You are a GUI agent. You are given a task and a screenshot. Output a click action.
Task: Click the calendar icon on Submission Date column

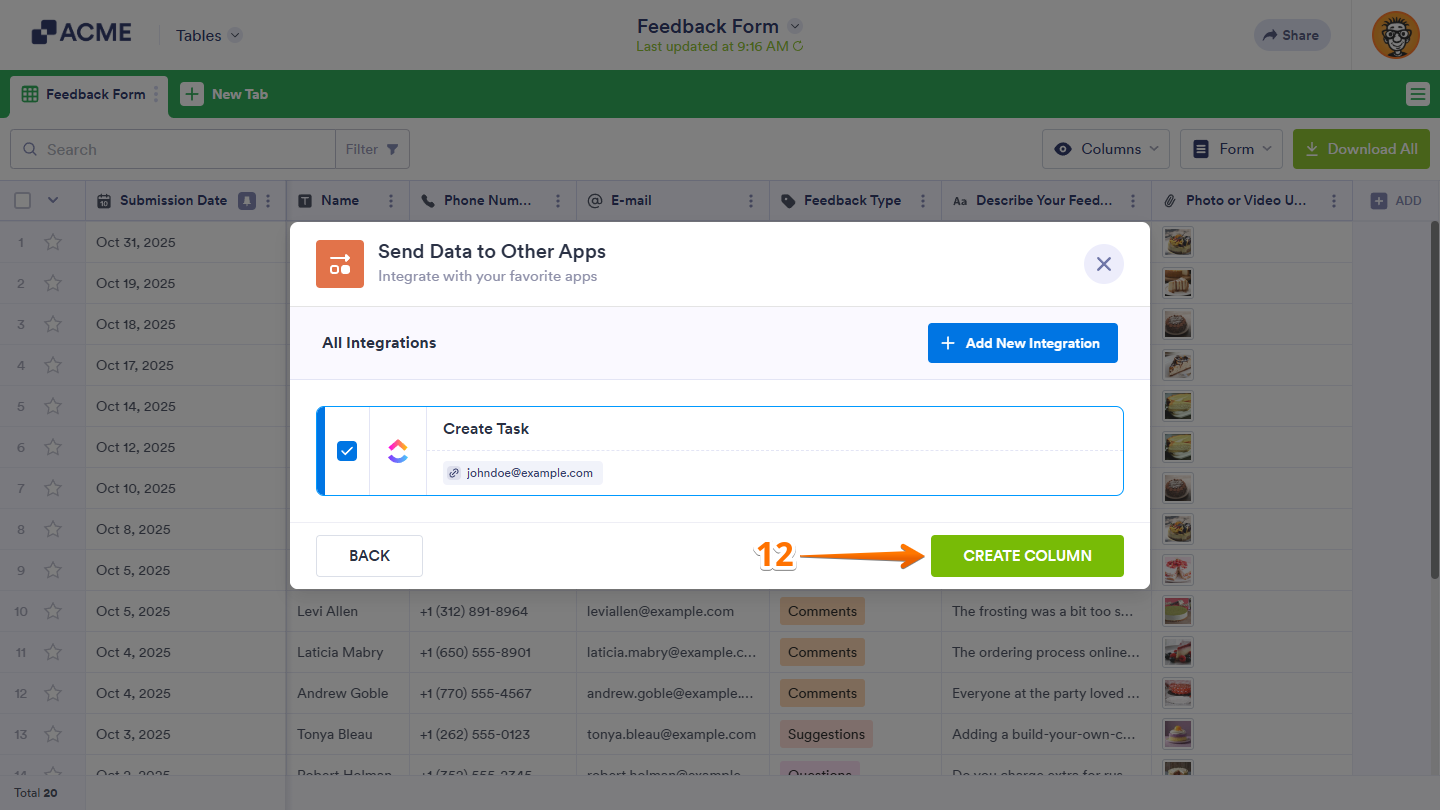pos(104,200)
